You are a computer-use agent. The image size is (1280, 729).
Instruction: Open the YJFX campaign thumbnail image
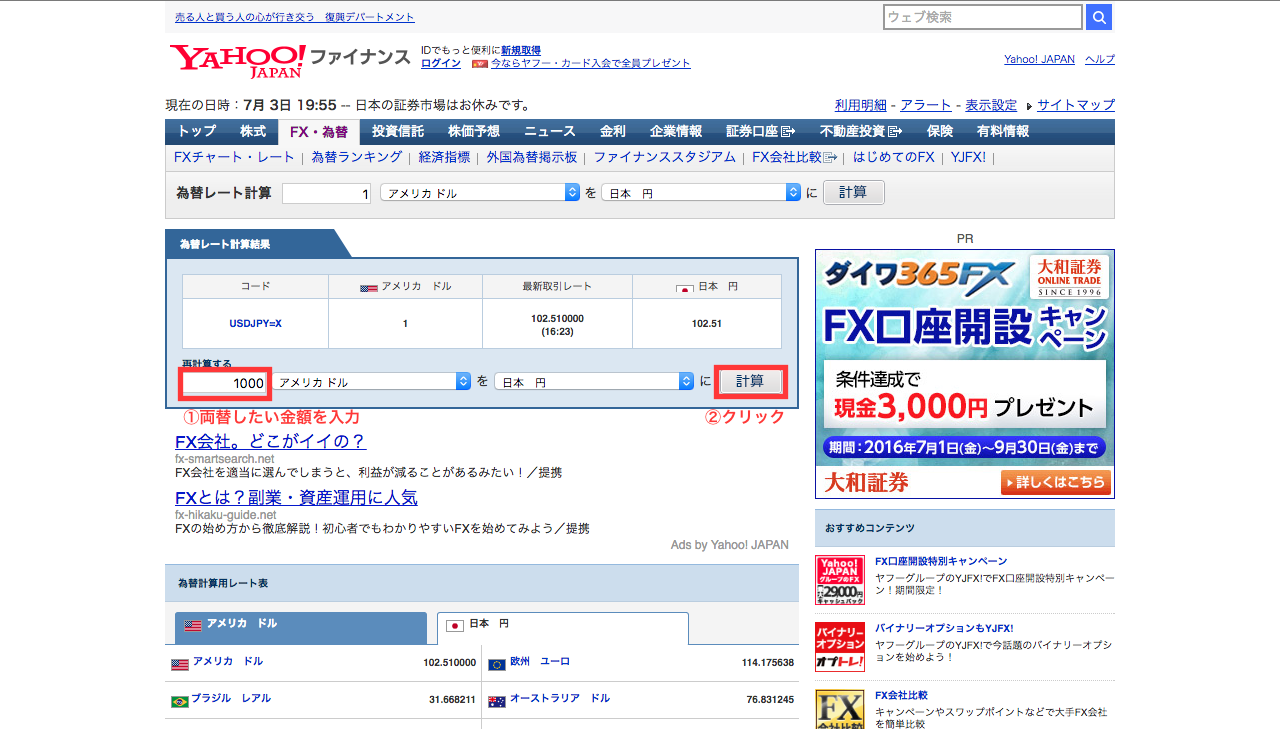(x=840, y=580)
